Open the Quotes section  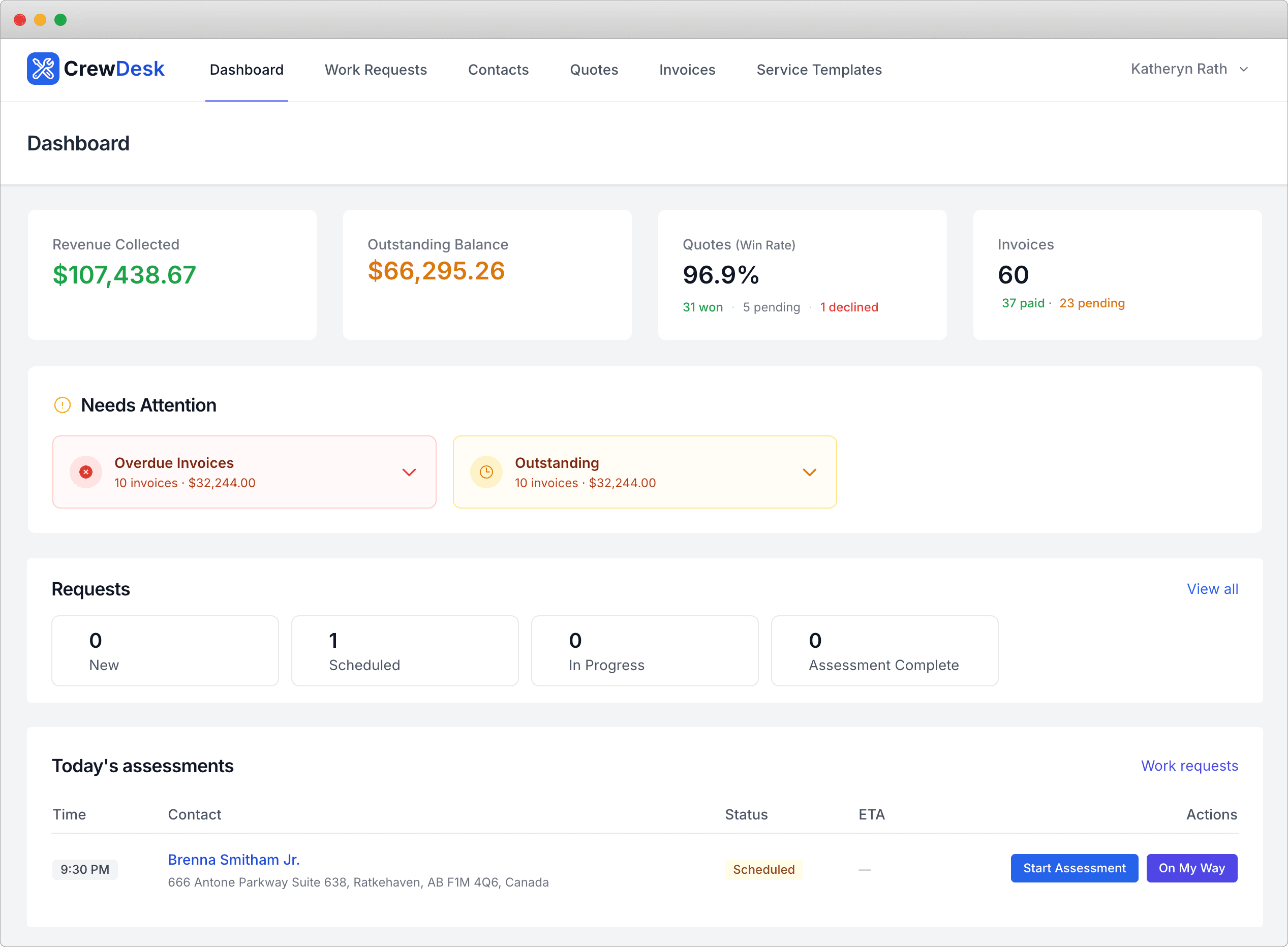(x=594, y=70)
